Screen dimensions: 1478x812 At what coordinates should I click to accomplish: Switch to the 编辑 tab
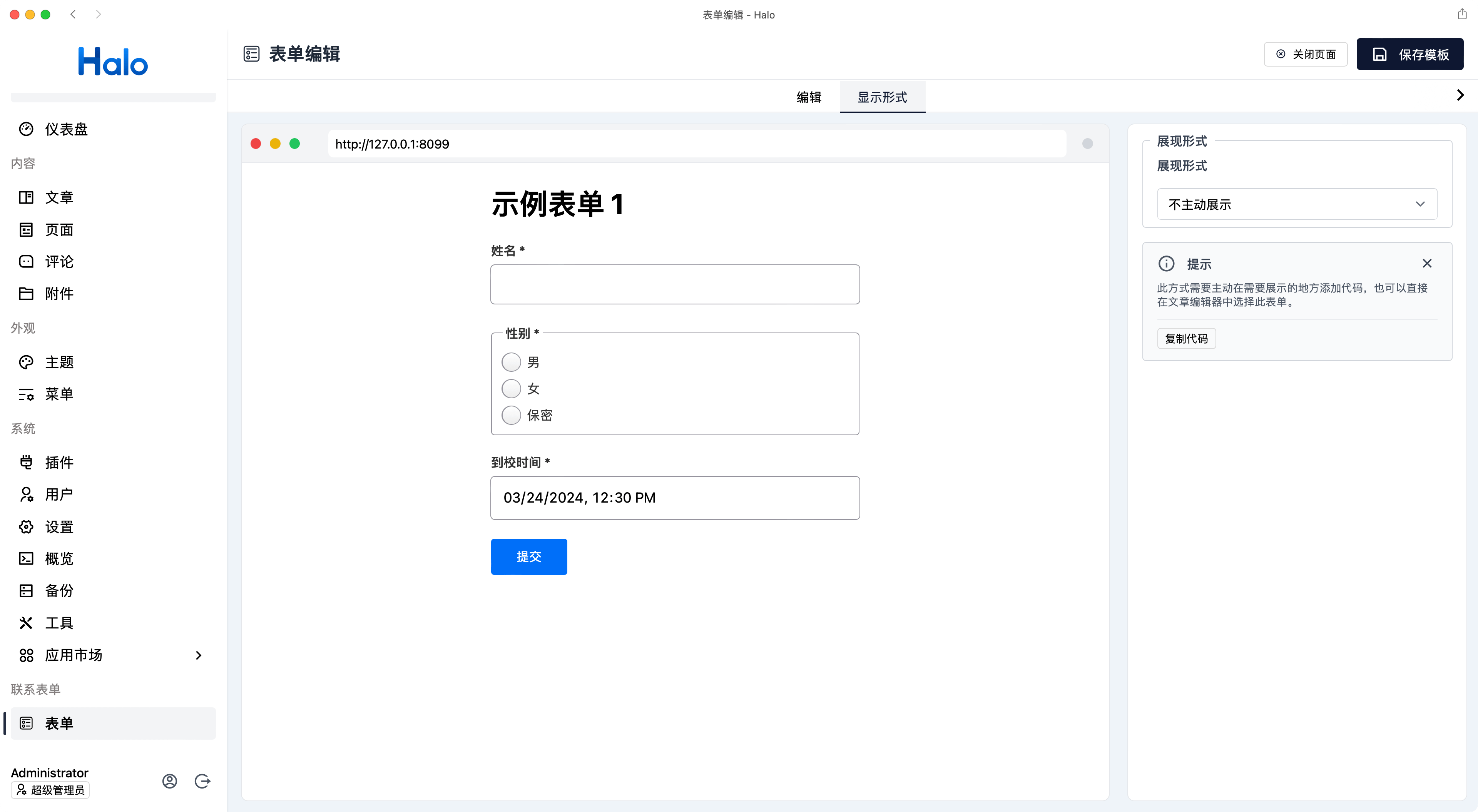(809, 97)
